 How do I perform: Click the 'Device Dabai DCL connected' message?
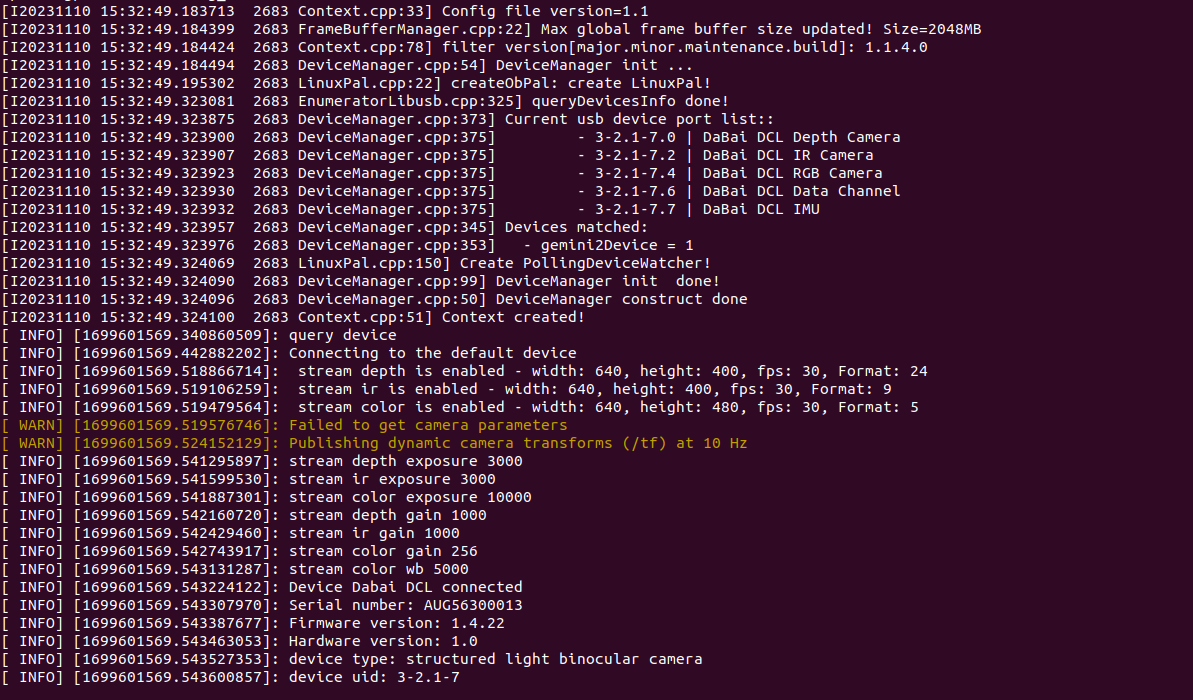click(x=406, y=587)
